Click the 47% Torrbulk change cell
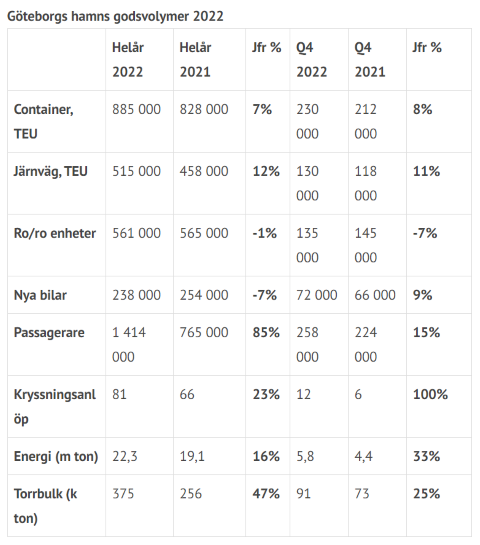The width and height of the screenshot is (480, 545). click(266, 494)
